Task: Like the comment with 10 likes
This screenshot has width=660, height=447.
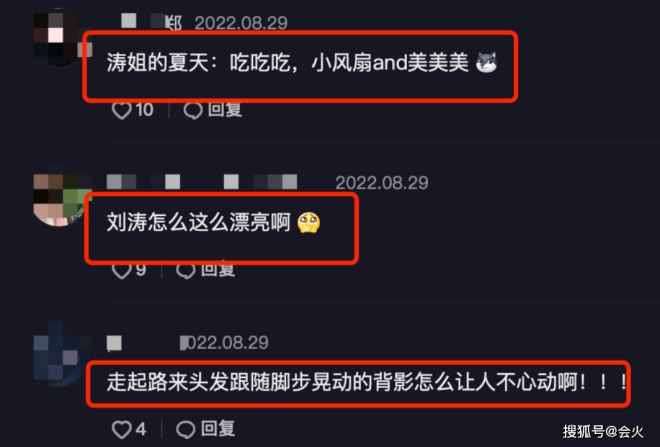Action: tap(122, 110)
